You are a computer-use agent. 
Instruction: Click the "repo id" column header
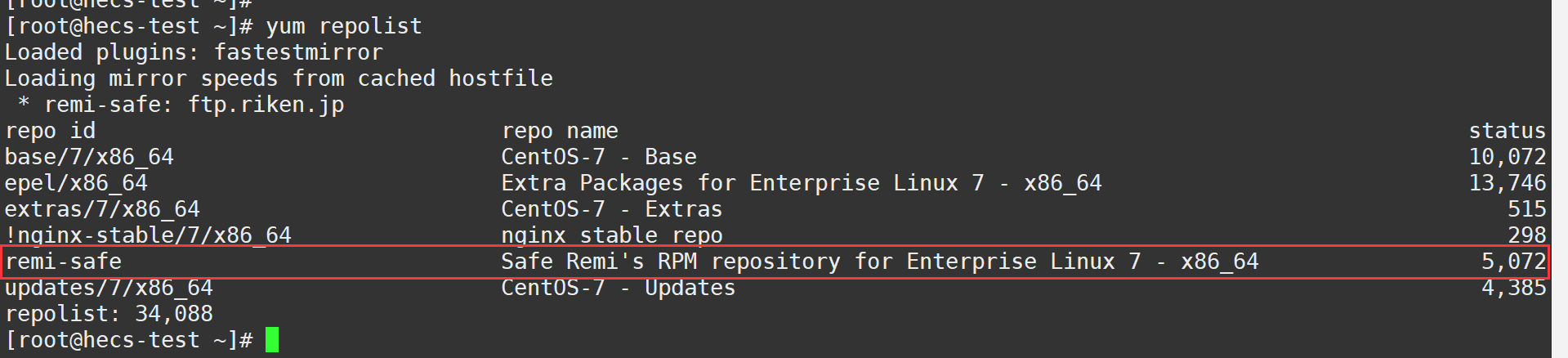(50, 131)
